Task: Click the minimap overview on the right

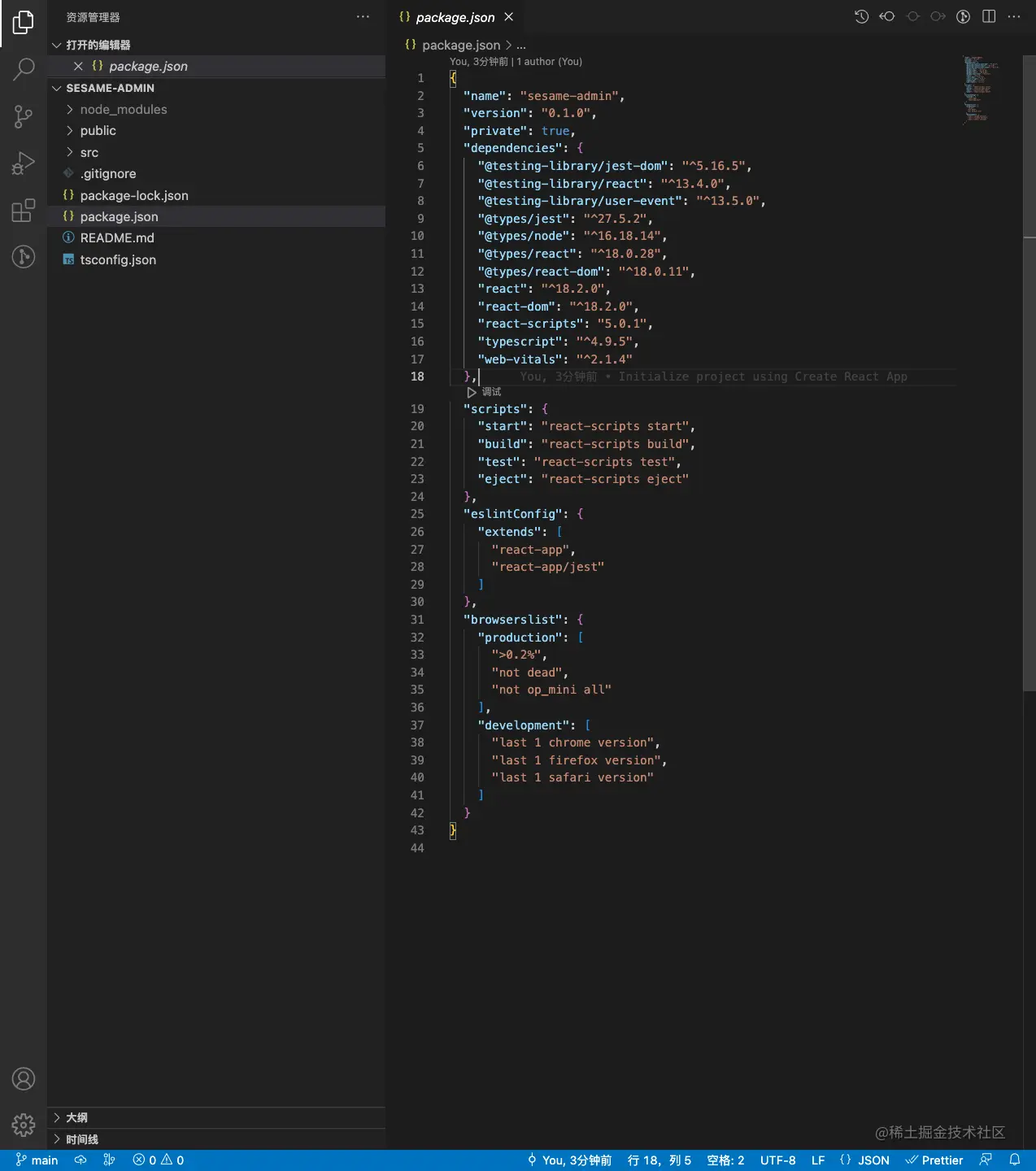Action: pos(980,89)
